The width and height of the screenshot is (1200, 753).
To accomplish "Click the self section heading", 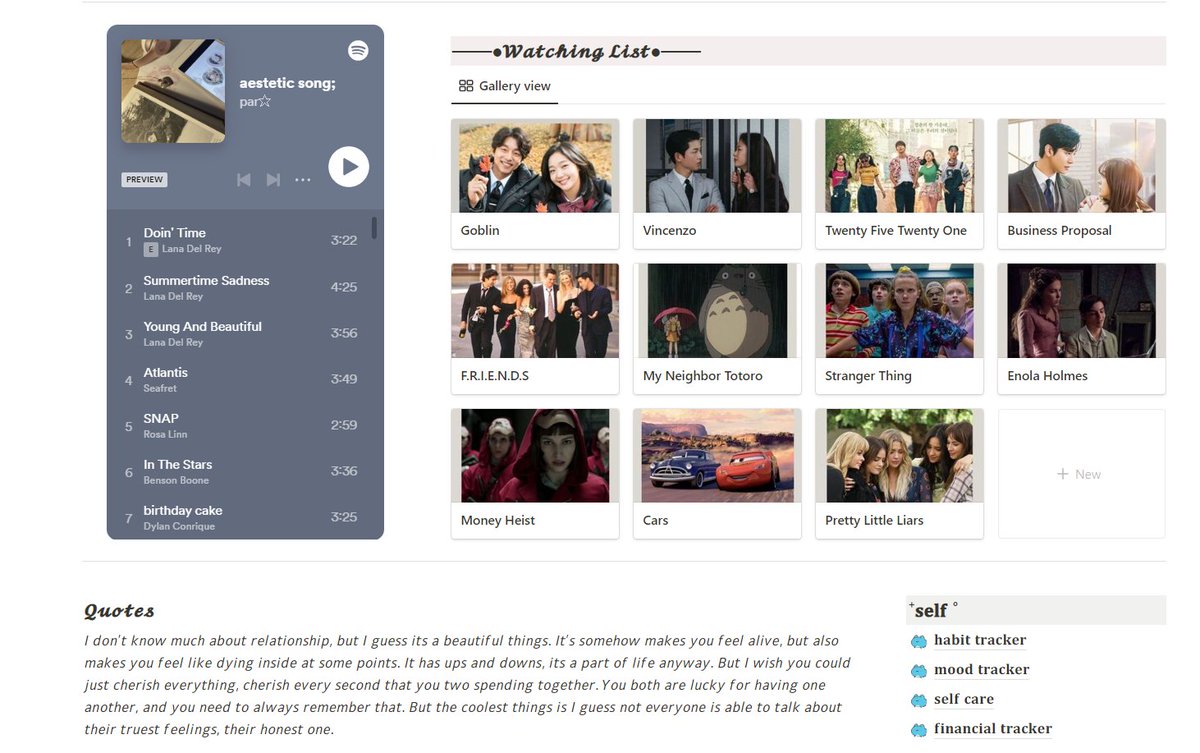I will pos(932,610).
